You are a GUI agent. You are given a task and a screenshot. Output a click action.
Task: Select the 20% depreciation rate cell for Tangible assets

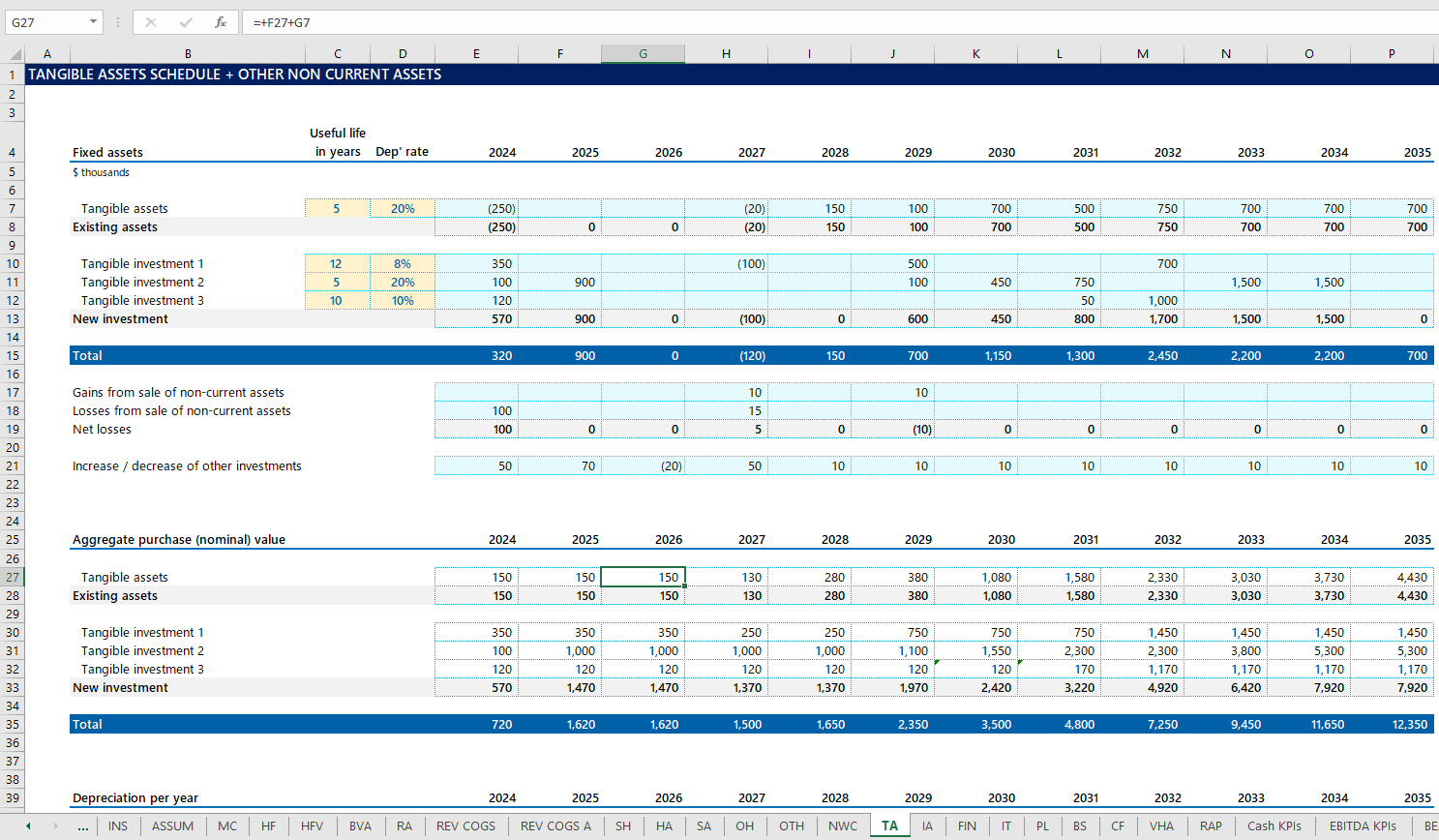(403, 209)
